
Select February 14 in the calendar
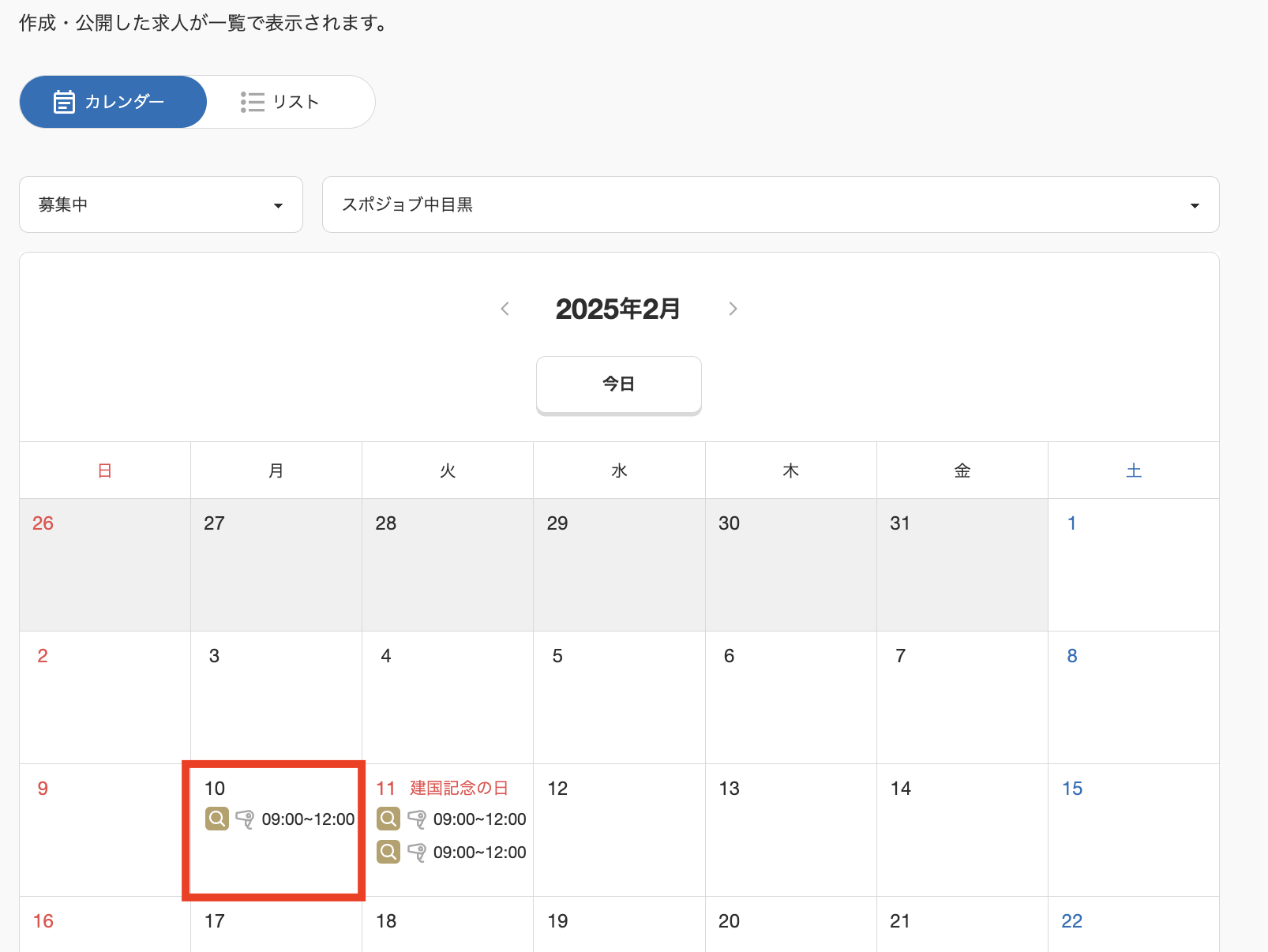(962, 829)
